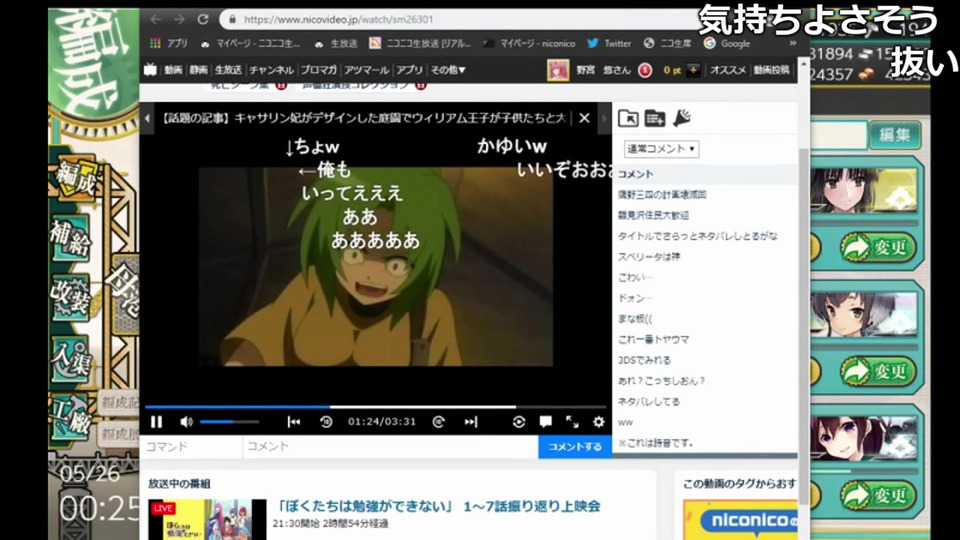Select comment row 3DSでみれる

click(x=705, y=361)
